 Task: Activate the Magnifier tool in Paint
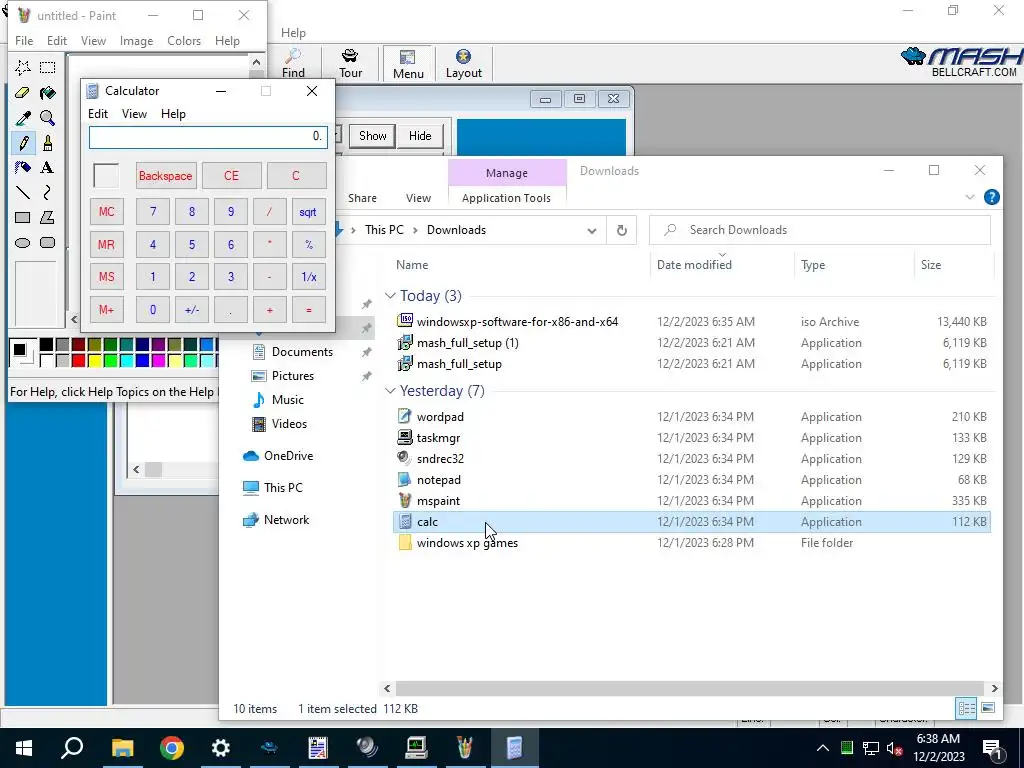pyautogui.click(x=47, y=118)
